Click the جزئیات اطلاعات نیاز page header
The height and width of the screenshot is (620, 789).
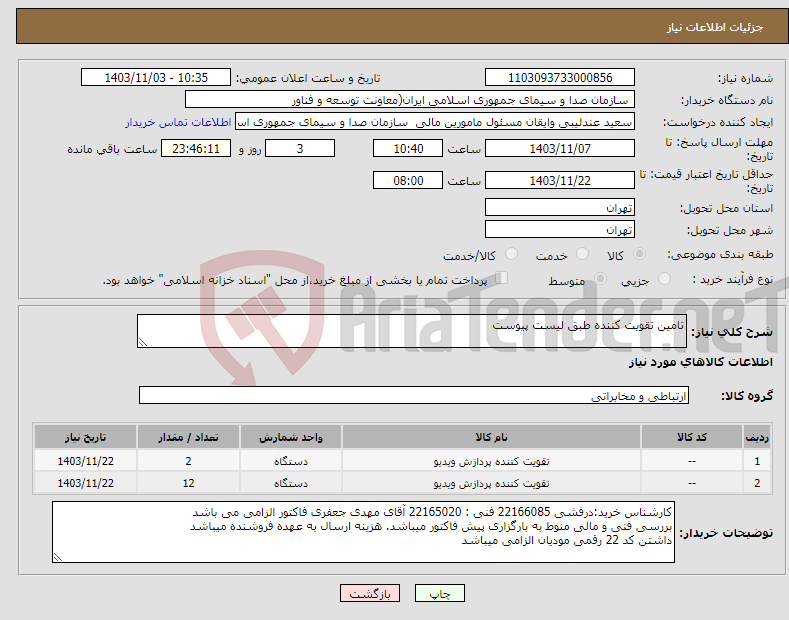[715, 27]
